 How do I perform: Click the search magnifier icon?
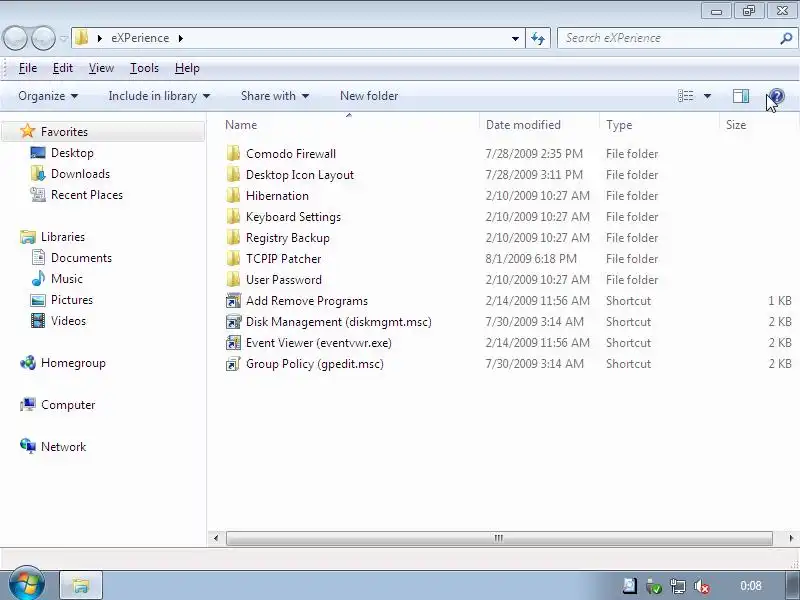click(x=786, y=38)
